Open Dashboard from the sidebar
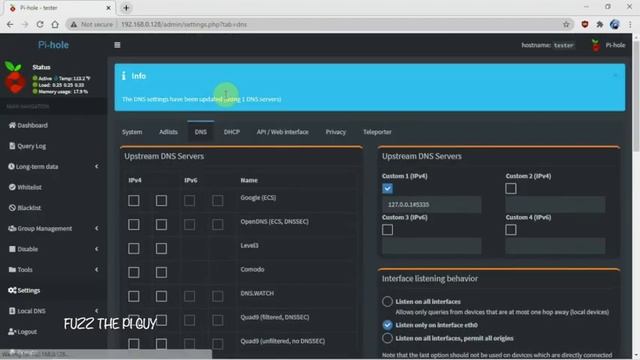 28,125
